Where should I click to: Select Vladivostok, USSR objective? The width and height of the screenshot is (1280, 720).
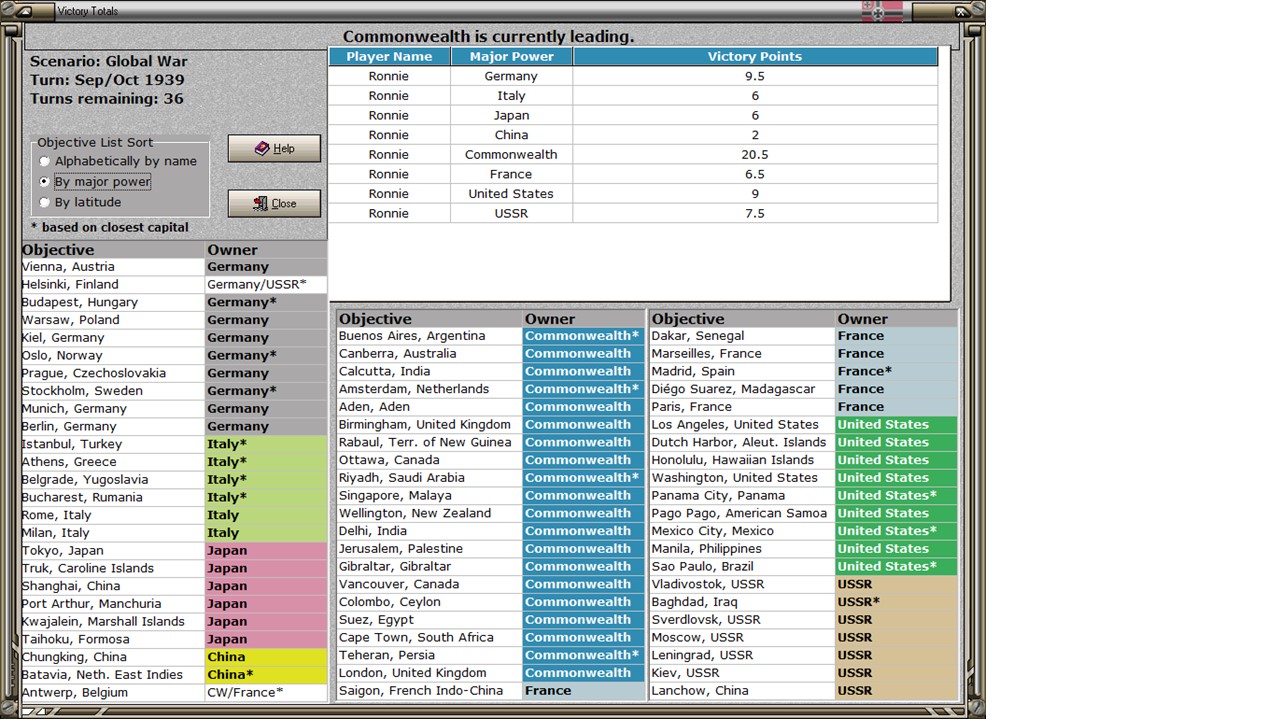(742, 584)
